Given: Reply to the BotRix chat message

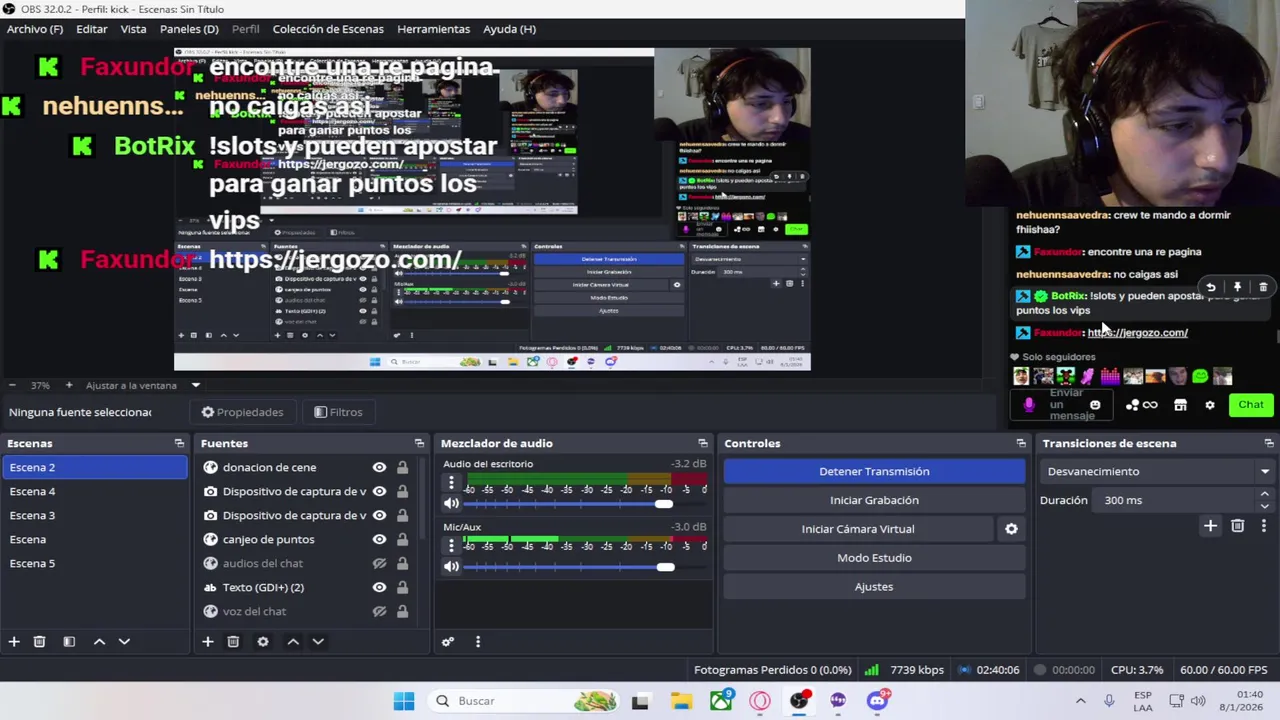Looking at the screenshot, I should (1210, 287).
